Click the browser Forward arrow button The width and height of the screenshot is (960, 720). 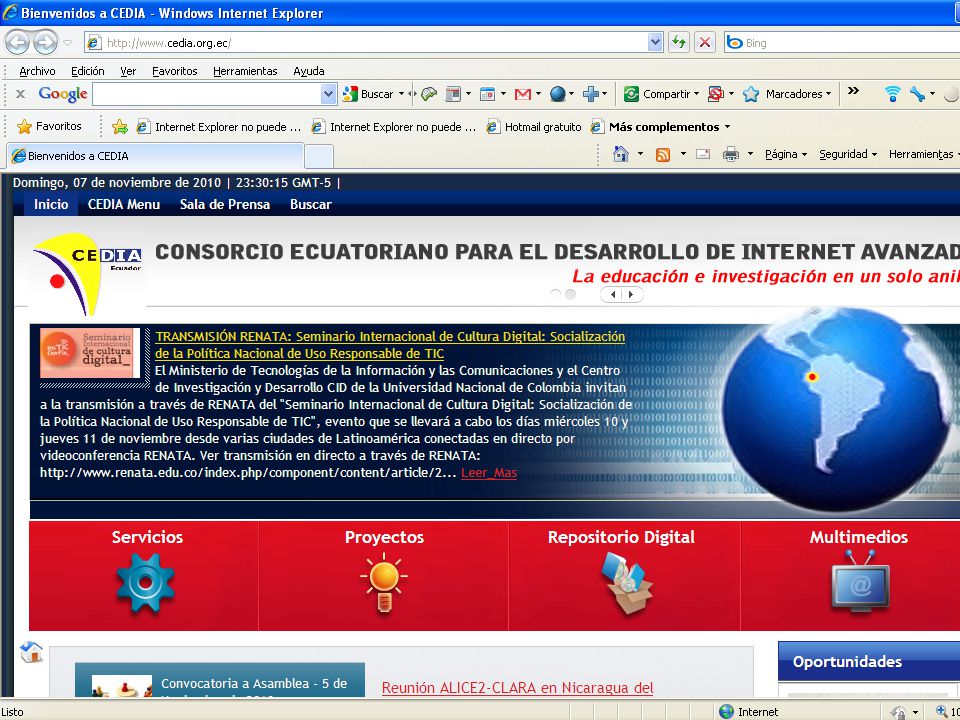[x=45, y=42]
